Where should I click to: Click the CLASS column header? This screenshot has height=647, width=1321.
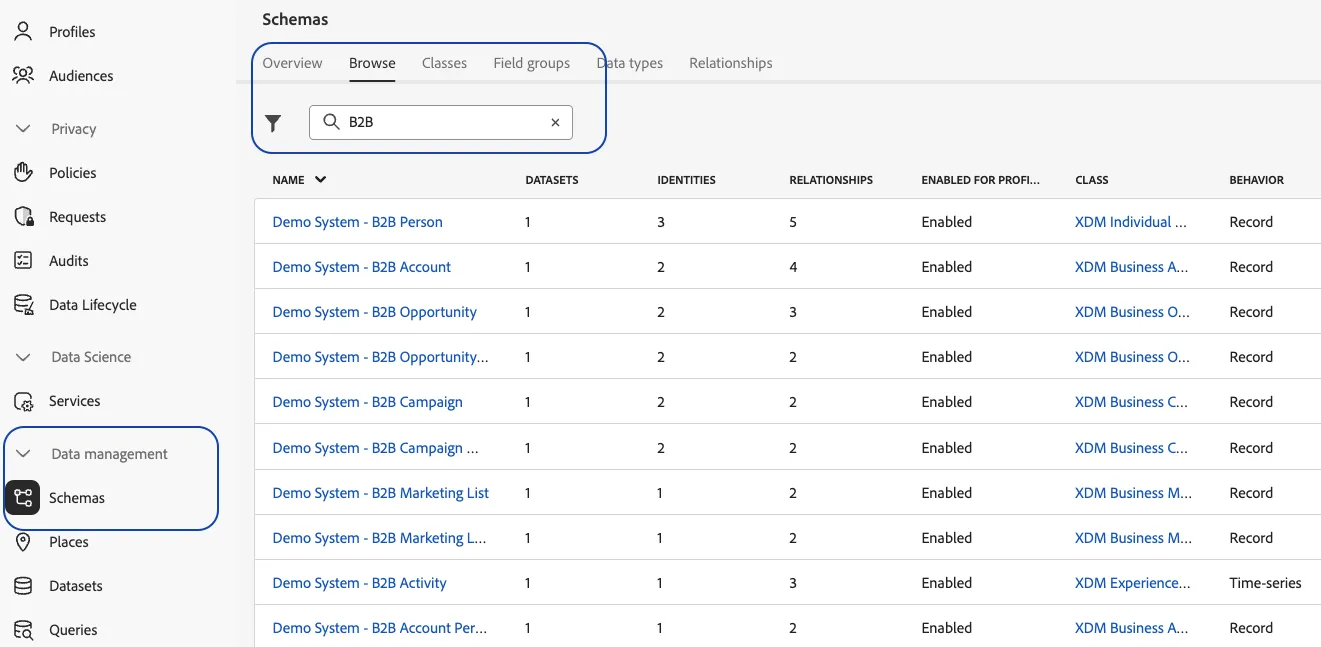click(x=1091, y=180)
